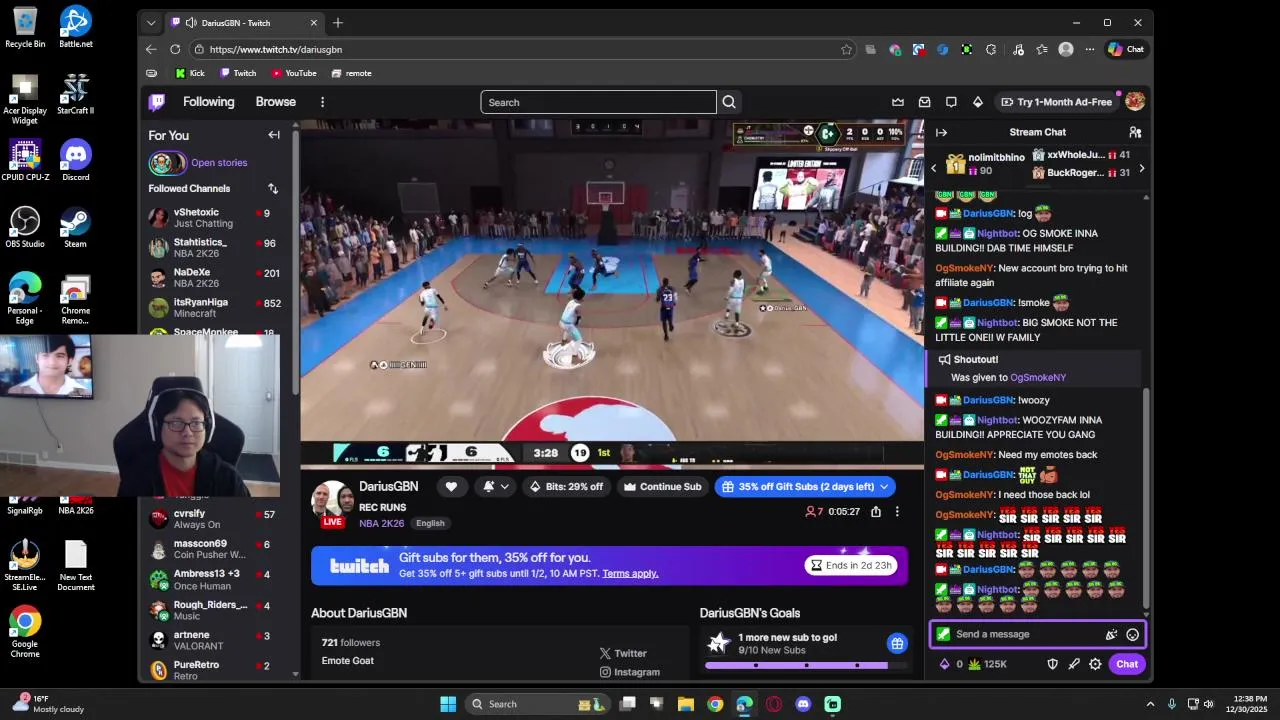Open Windows Start menu
Image resolution: width=1280 pixels, height=720 pixels.
pyautogui.click(x=448, y=704)
